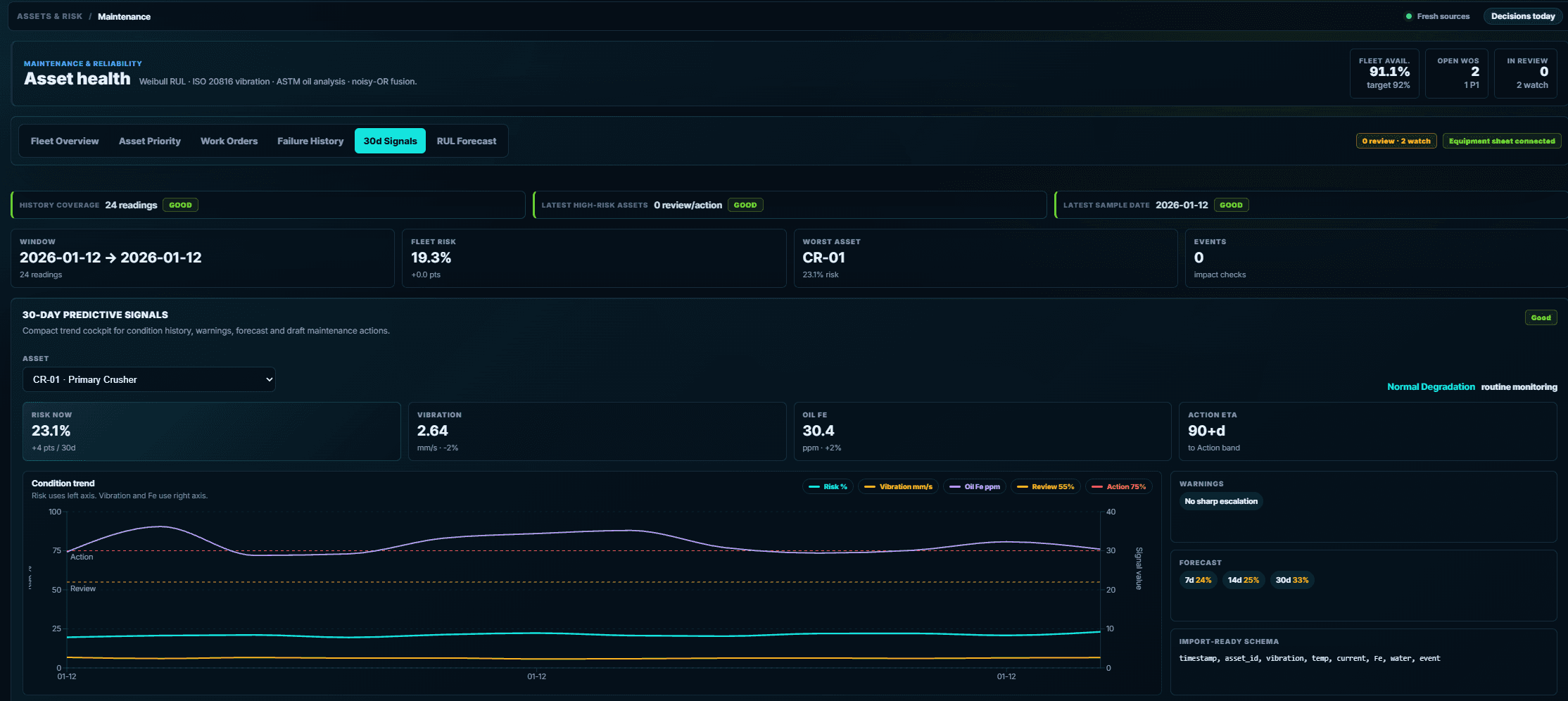This screenshot has height=701, width=1568.
Task: Expand the CR-01 Primary Crusher asset dropdown
Action: [x=149, y=379]
